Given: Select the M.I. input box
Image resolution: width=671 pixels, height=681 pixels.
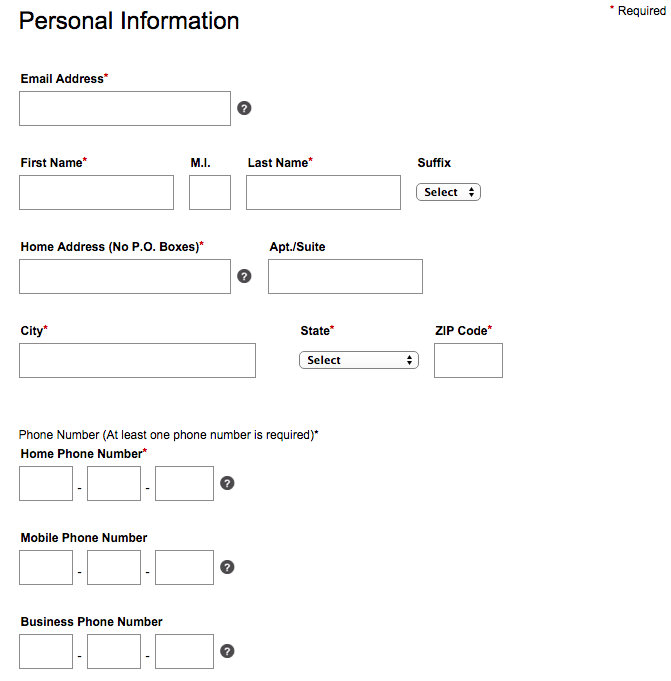Looking at the screenshot, I should click(x=210, y=192).
